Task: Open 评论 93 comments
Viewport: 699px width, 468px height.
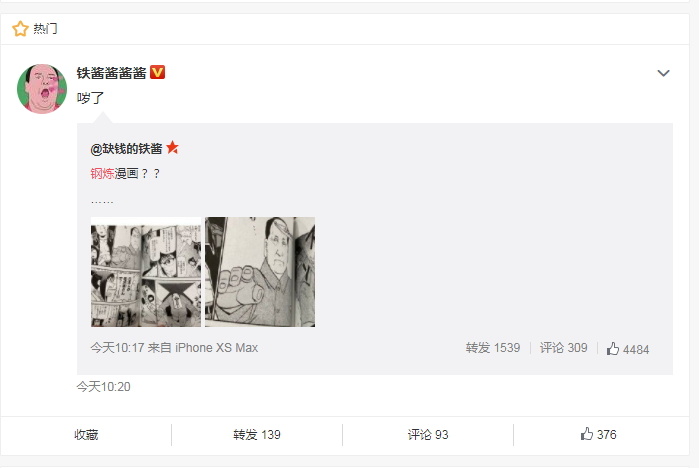Action: [428, 435]
